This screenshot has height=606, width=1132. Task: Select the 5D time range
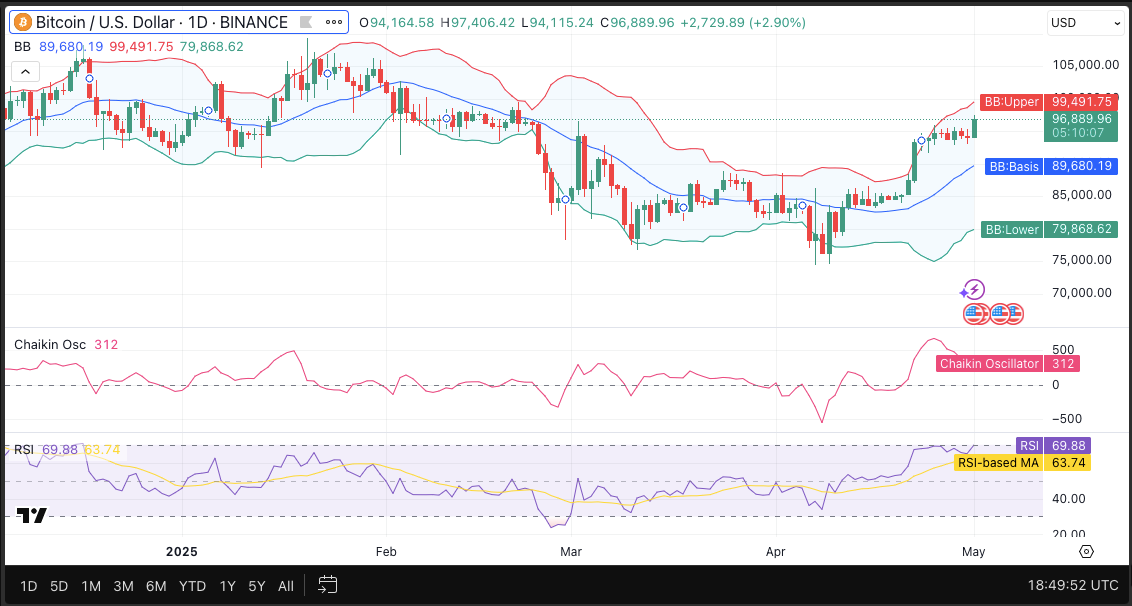(59, 586)
